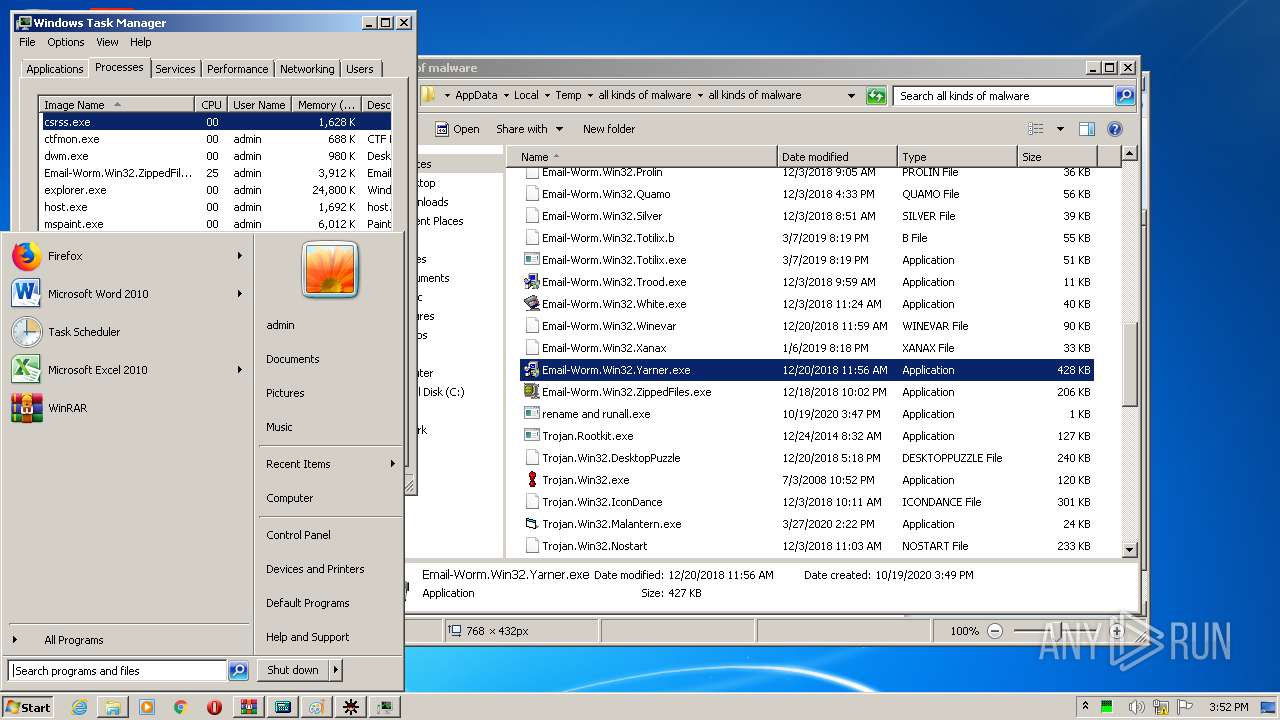Toggle the preview pane icon
The height and width of the screenshot is (720, 1280).
click(x=1087, y=129)
